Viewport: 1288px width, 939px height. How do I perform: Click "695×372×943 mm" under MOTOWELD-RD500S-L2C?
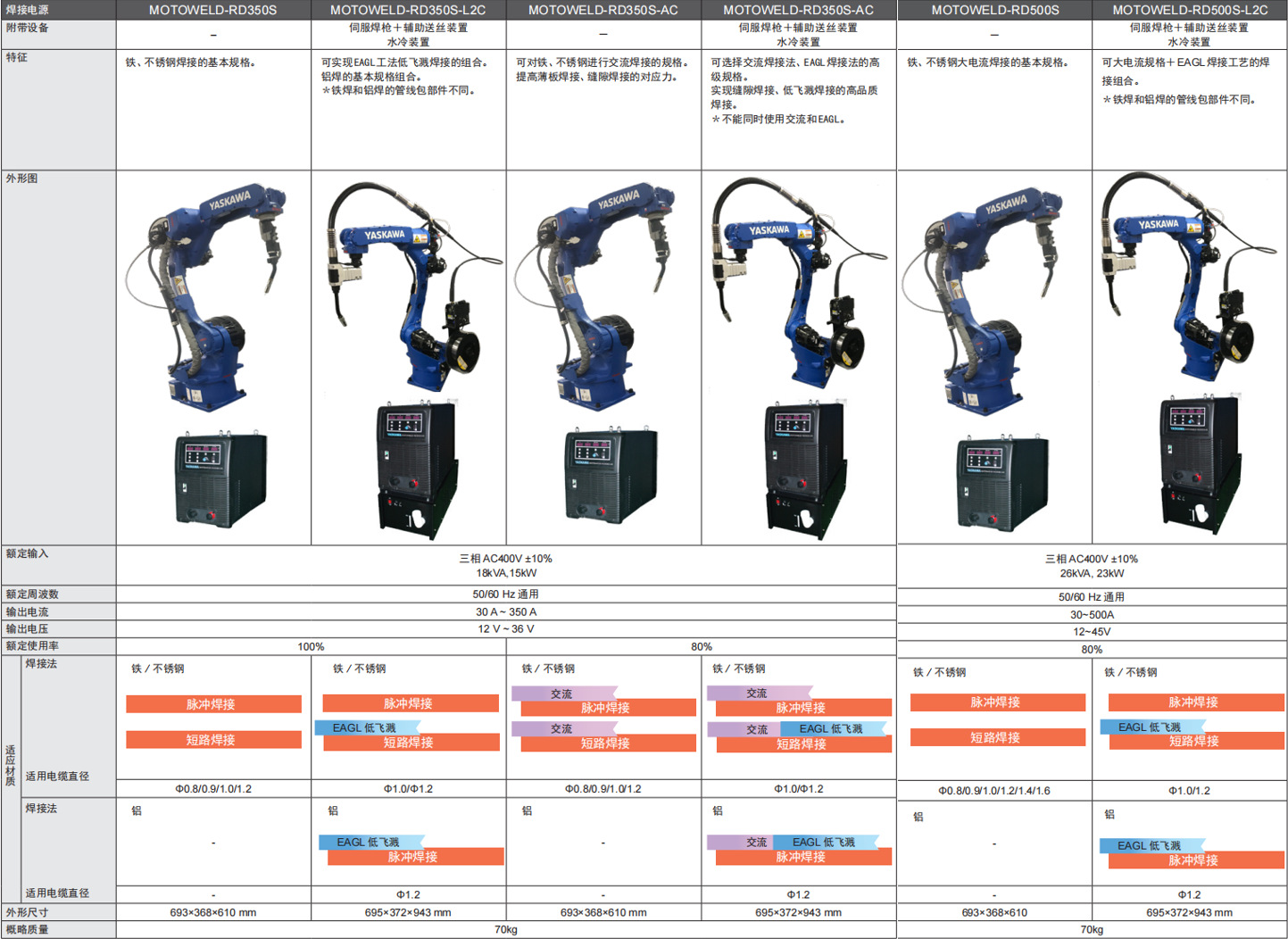coord(1190,913)
